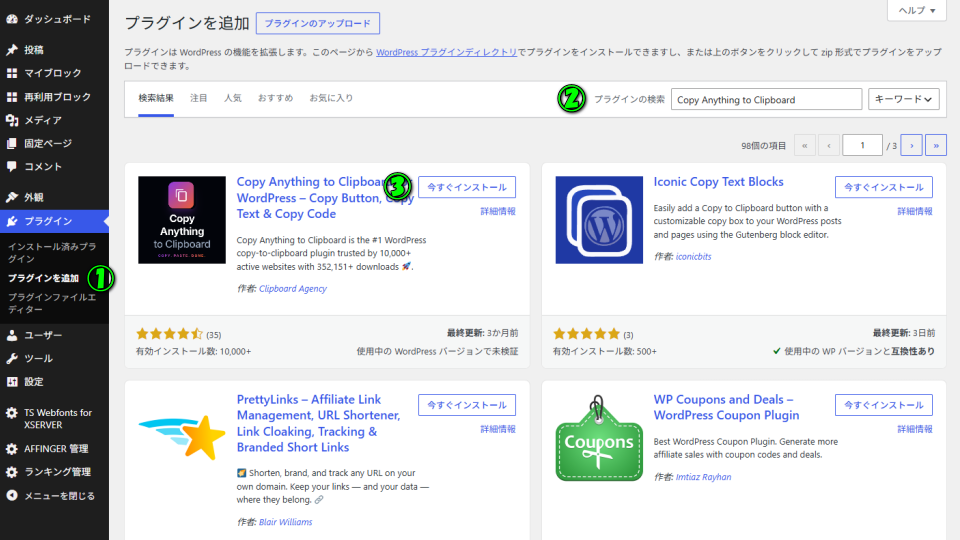Click the wrench icon beside ツール
The width and height of the screenshot is (960, 540).
click(12, 358)
